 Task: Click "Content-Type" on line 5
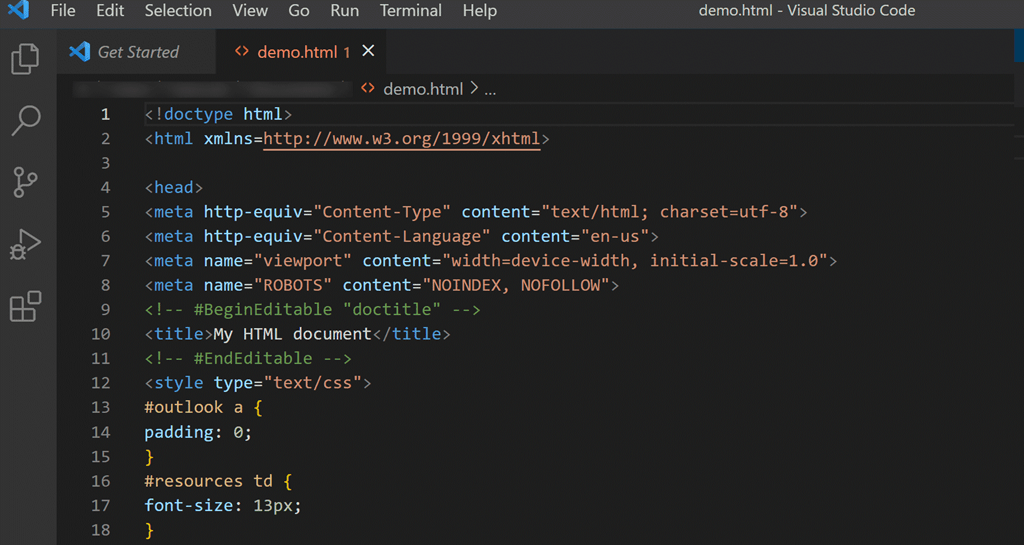[x=382, y=212]
